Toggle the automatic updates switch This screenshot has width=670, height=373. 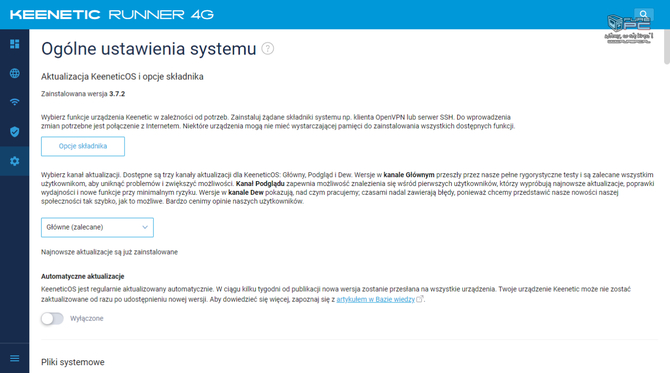pos(52,318)
